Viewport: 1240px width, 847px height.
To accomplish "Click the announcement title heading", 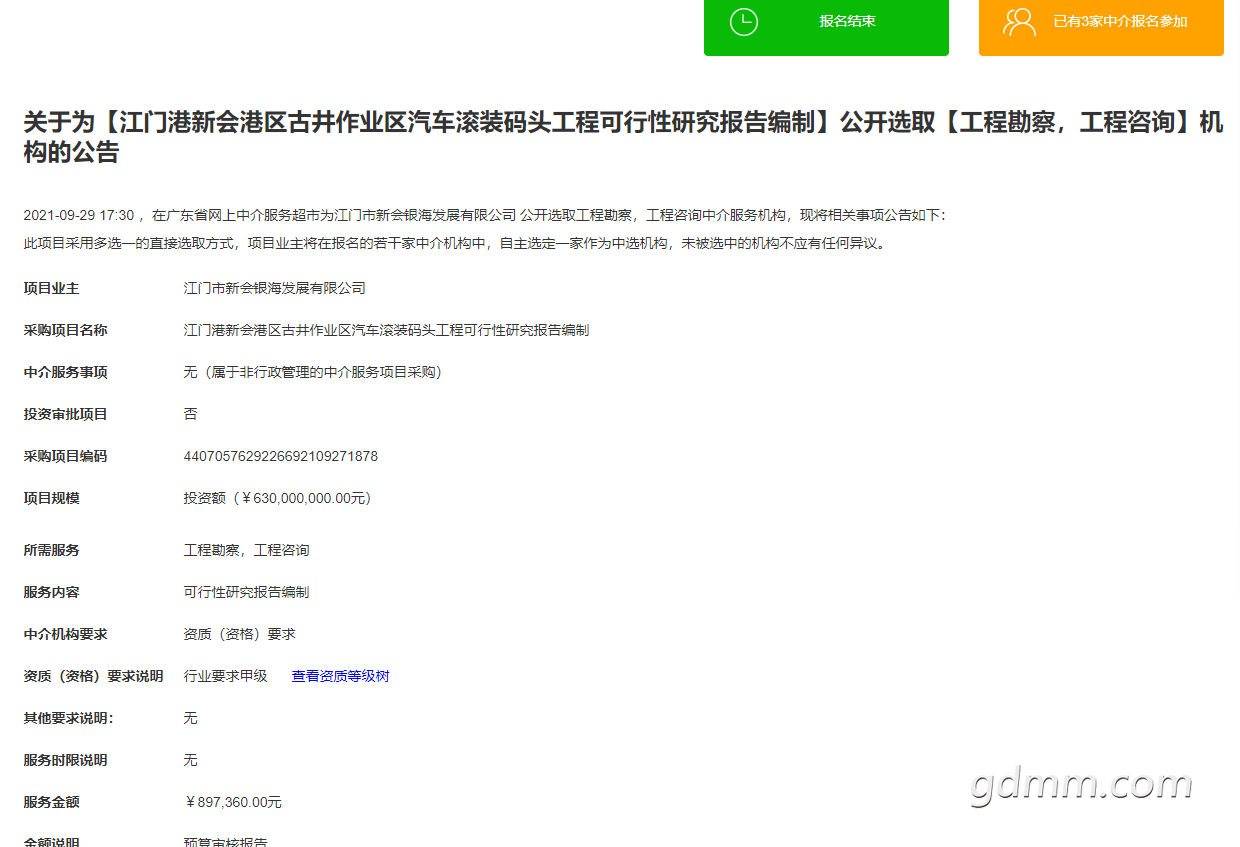I will 622,138.
